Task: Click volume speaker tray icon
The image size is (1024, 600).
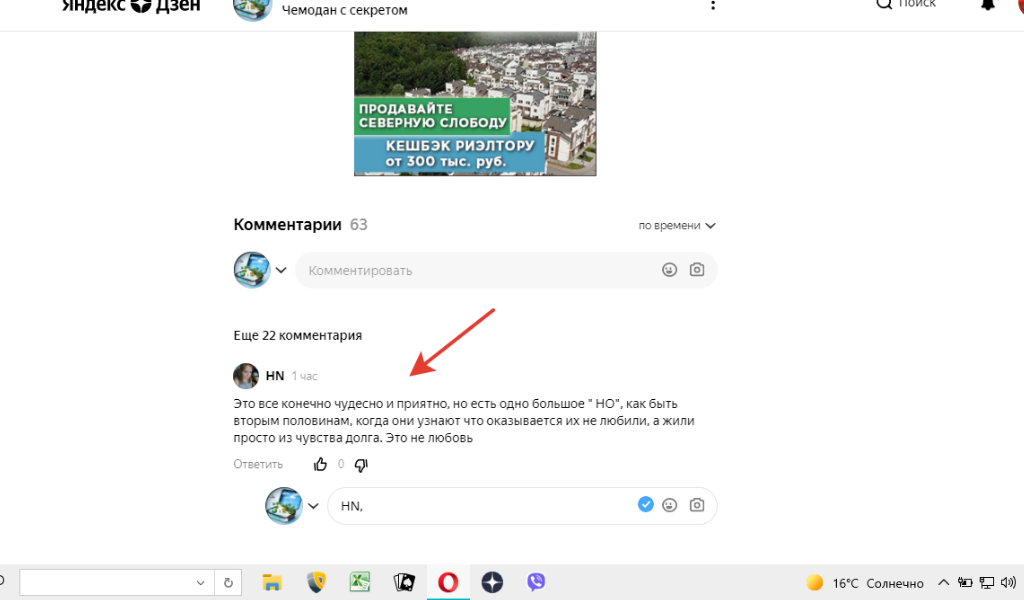Action: (1008, 583)
